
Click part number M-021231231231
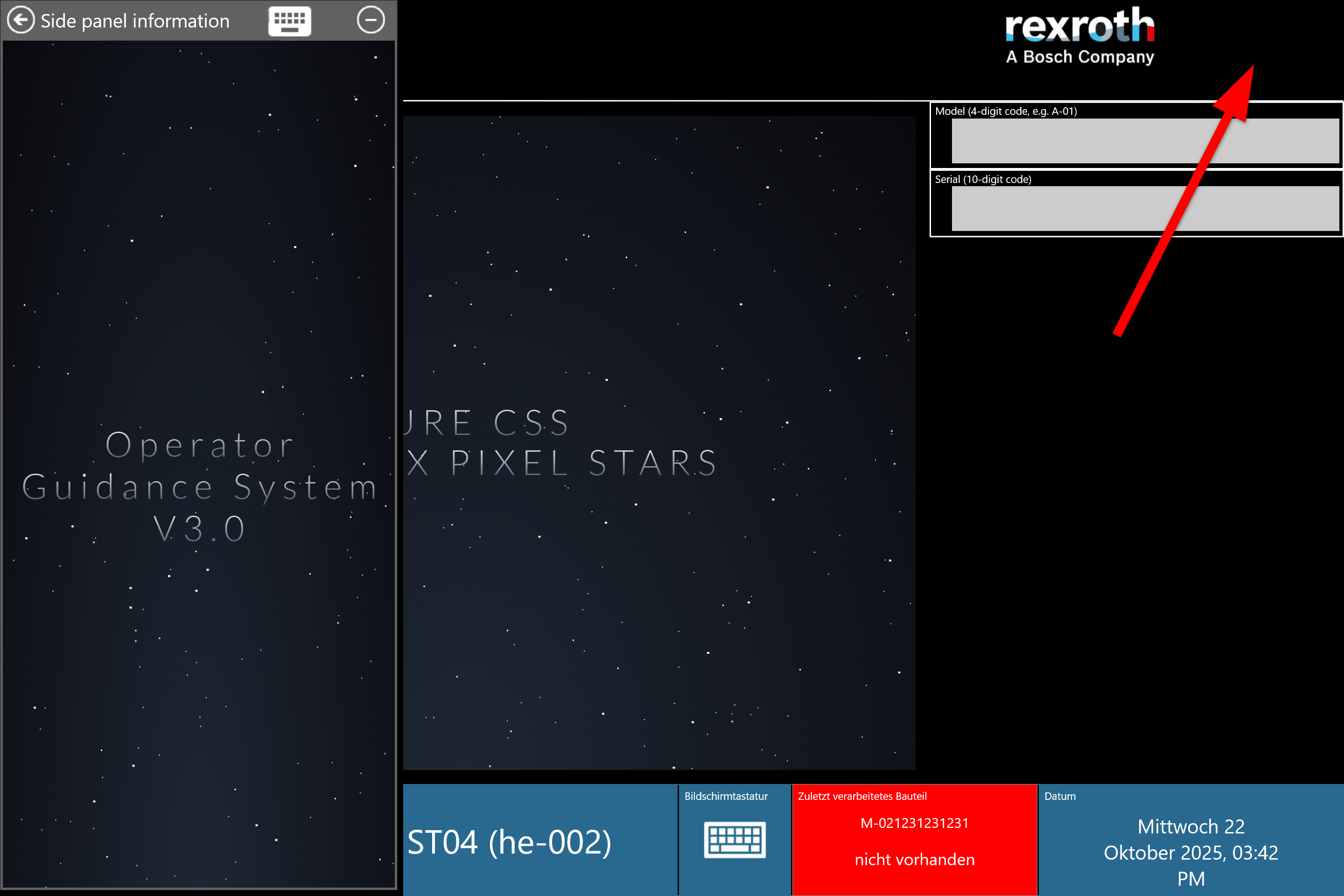pos(914,823)
